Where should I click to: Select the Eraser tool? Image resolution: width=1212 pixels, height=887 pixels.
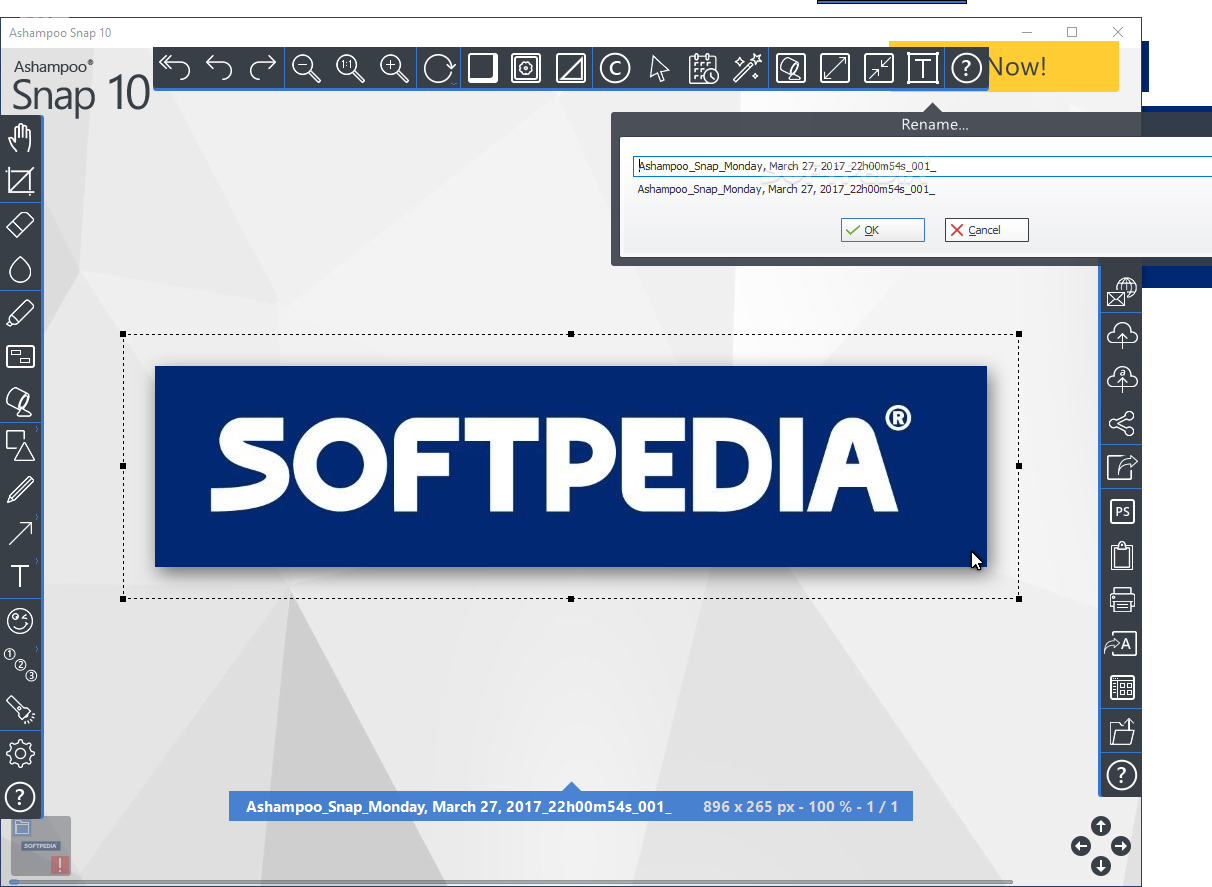(20, 225)
